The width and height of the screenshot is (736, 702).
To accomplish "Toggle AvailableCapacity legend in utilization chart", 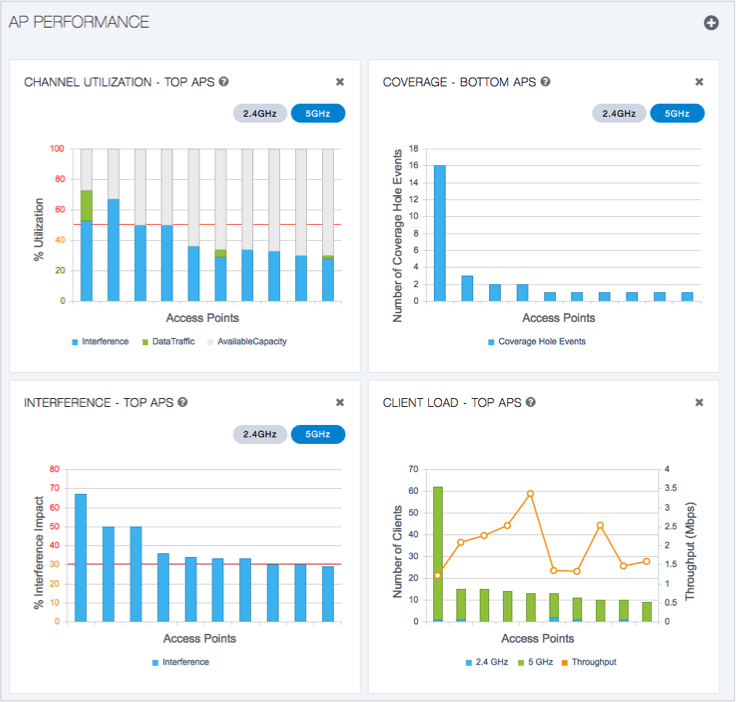I will (x=250, y=341).
